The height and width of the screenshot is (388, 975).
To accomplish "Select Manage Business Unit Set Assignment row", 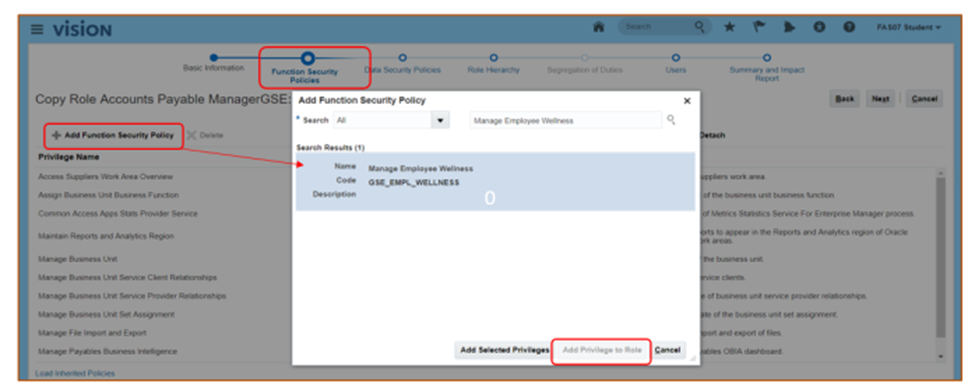I will pos(106,314).
